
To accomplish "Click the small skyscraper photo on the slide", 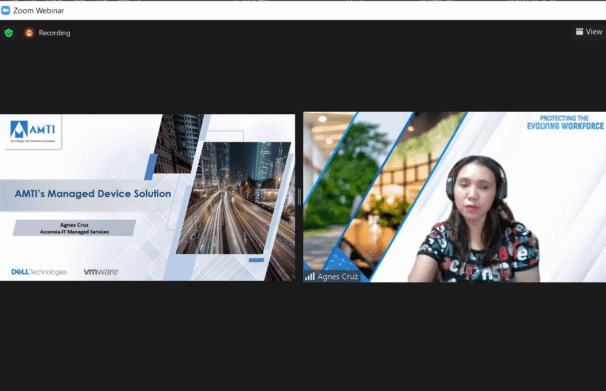I will [x=177, y=143].
